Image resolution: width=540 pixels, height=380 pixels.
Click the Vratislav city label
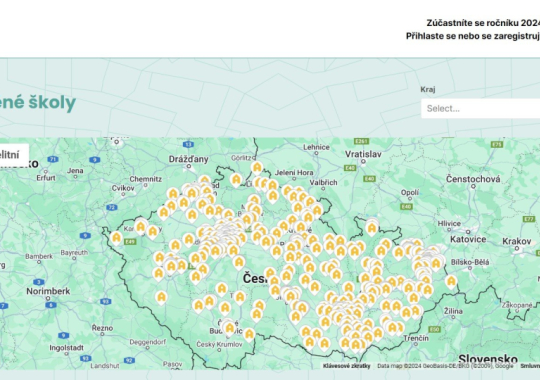363,154
